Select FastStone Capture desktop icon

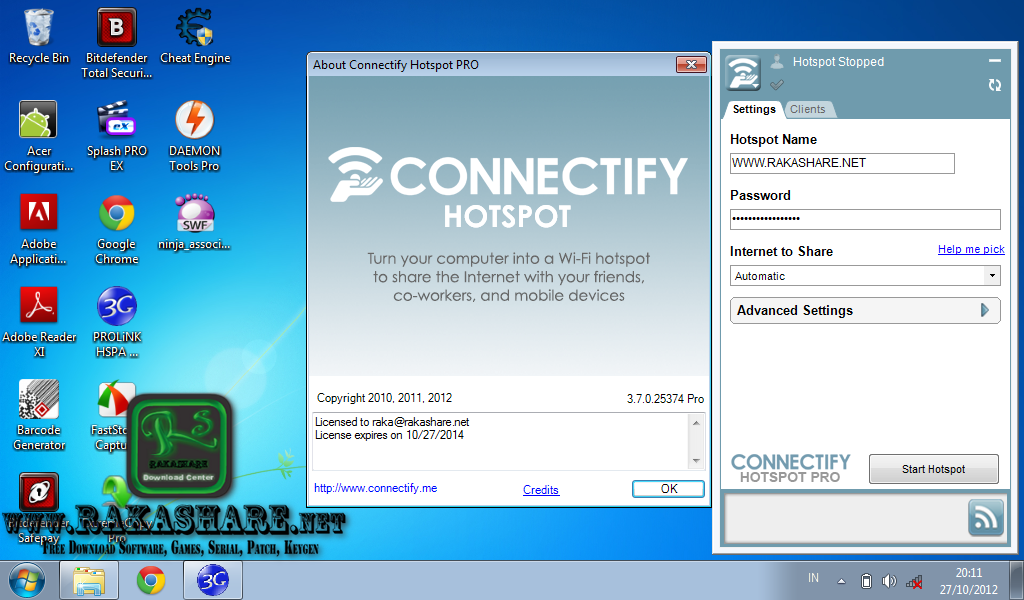(112, 416)
